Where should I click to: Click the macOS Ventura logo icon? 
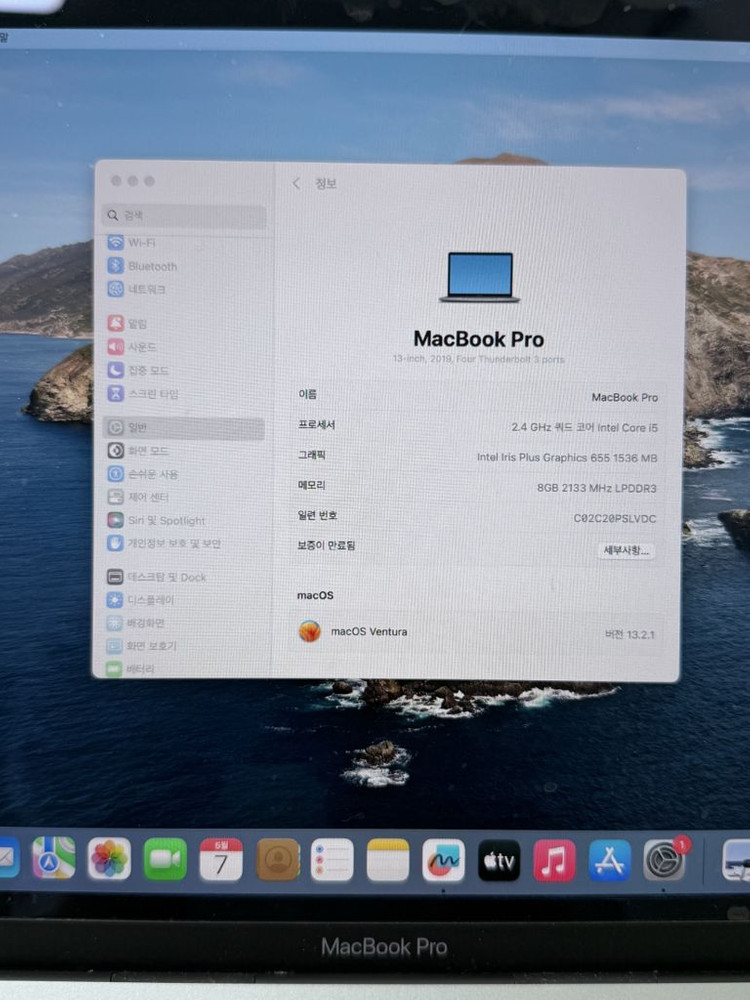point(310,631)
